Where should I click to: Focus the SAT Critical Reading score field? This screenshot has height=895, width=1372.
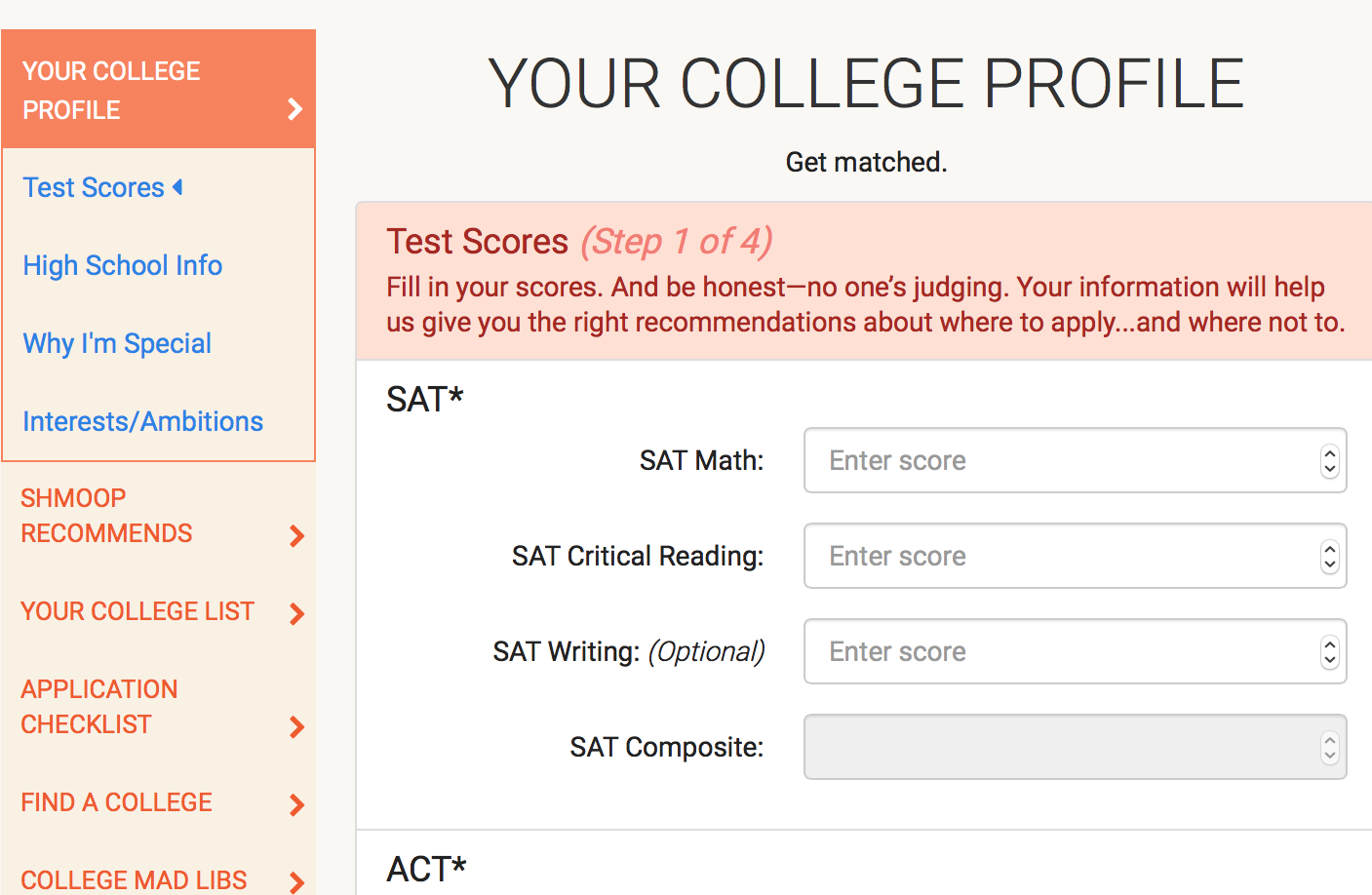click(x=1058, y=556)
